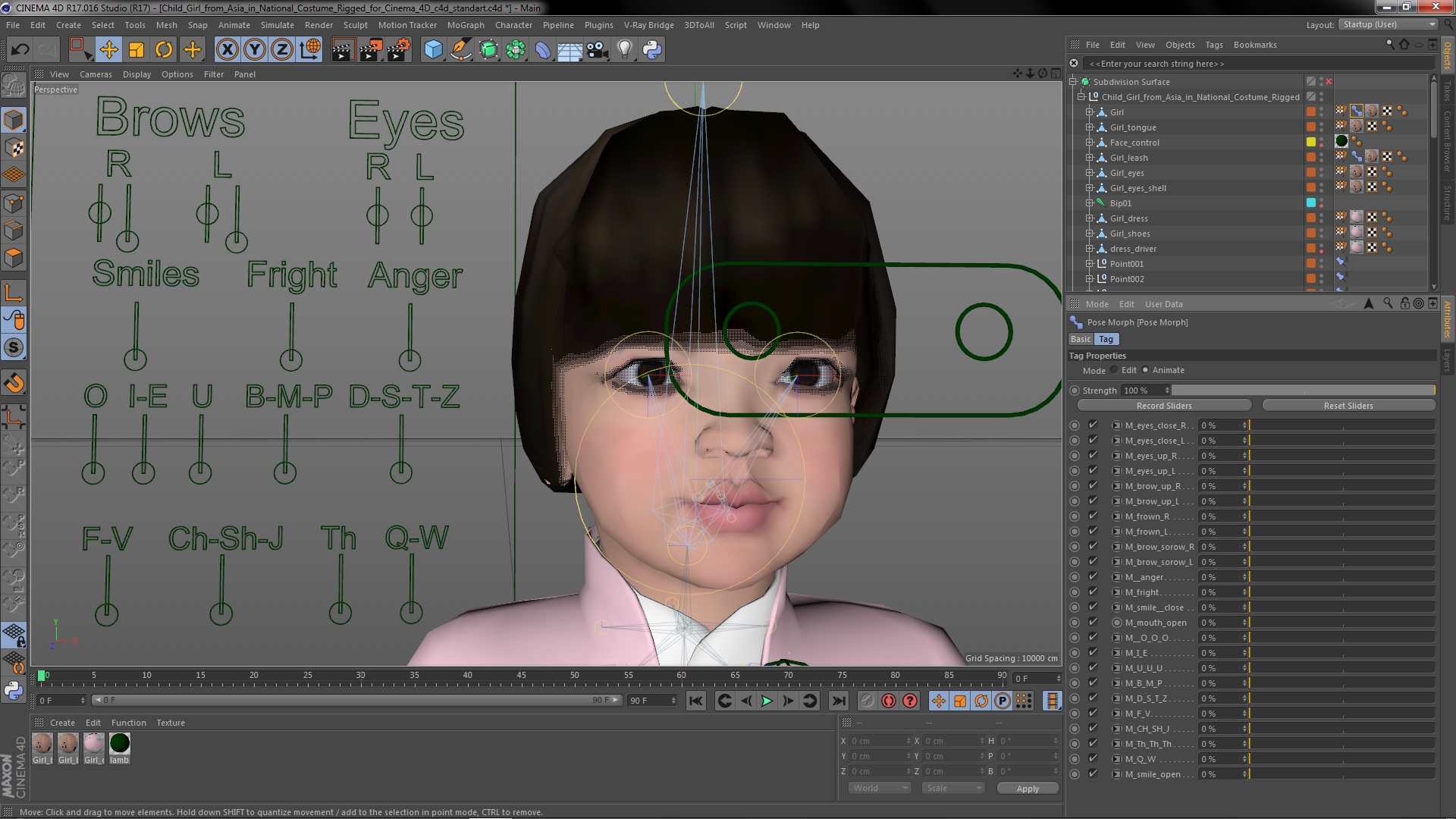Add a Cube primitive object
Screen dimensions: 1456x819
[433, 50]
